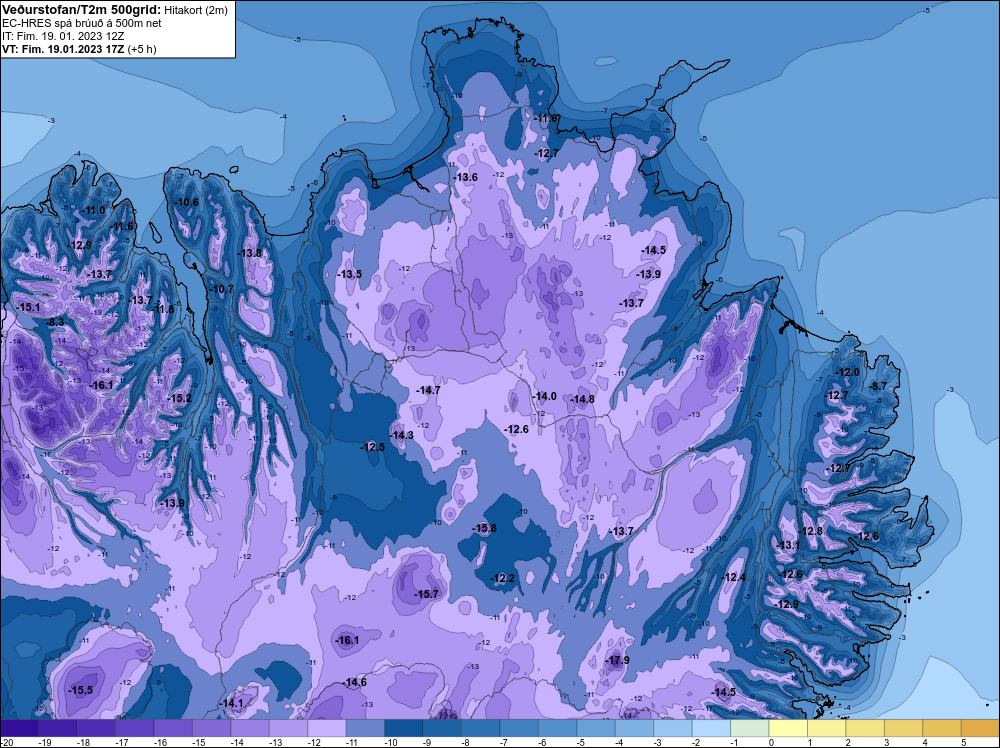This screenshot has width=1000, height=748.
Task: Click the -15.5 temperature value
Action: click(x=80, y=690)
